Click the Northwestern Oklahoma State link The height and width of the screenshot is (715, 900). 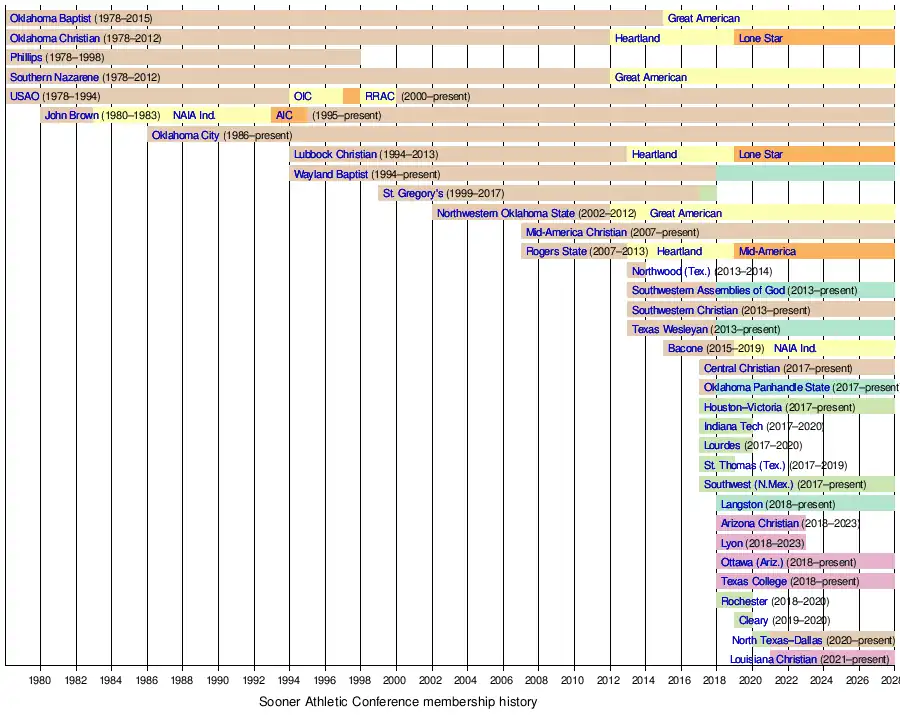505,213
